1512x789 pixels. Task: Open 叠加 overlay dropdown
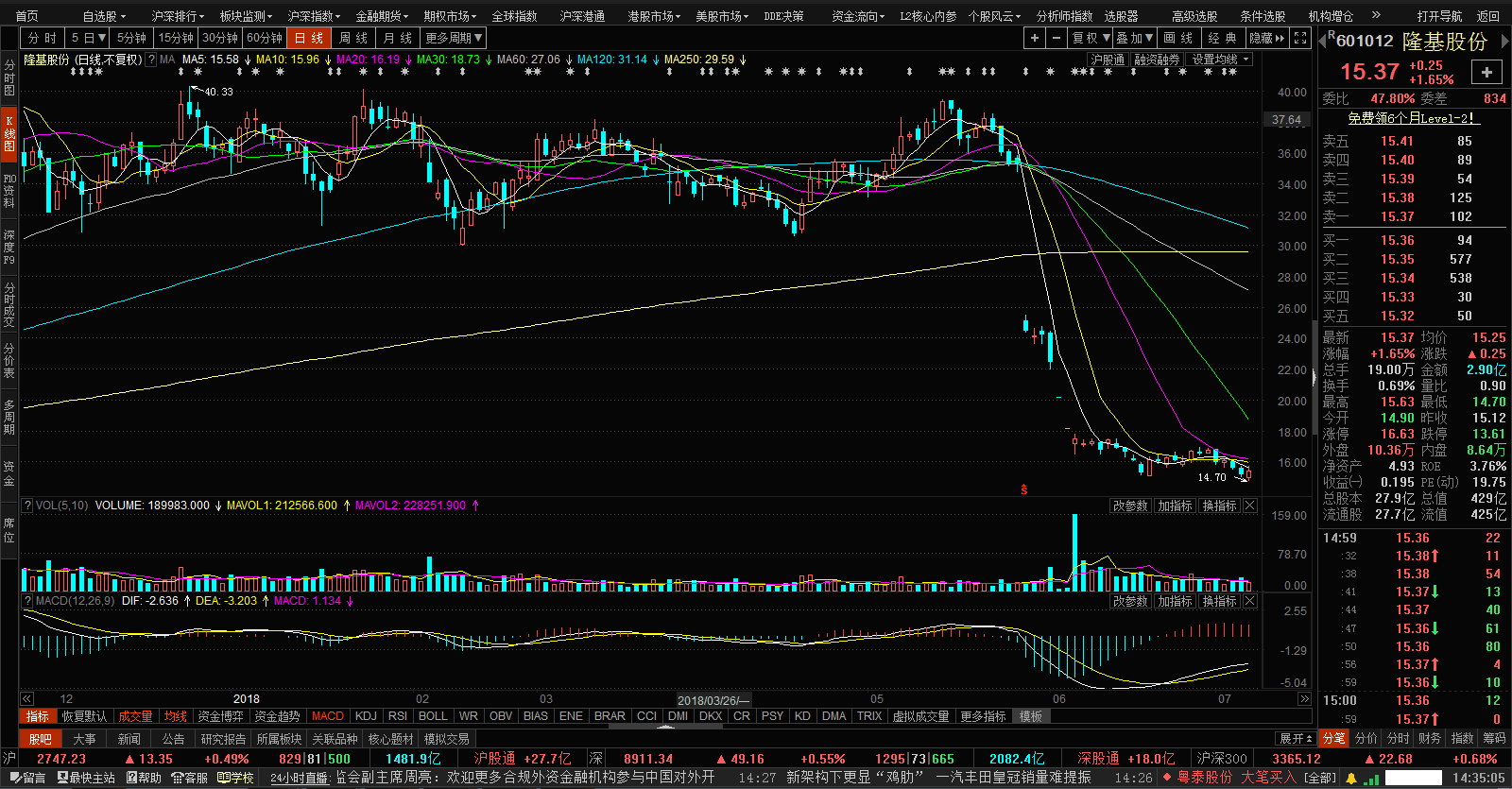click(x=1135, y=38)
